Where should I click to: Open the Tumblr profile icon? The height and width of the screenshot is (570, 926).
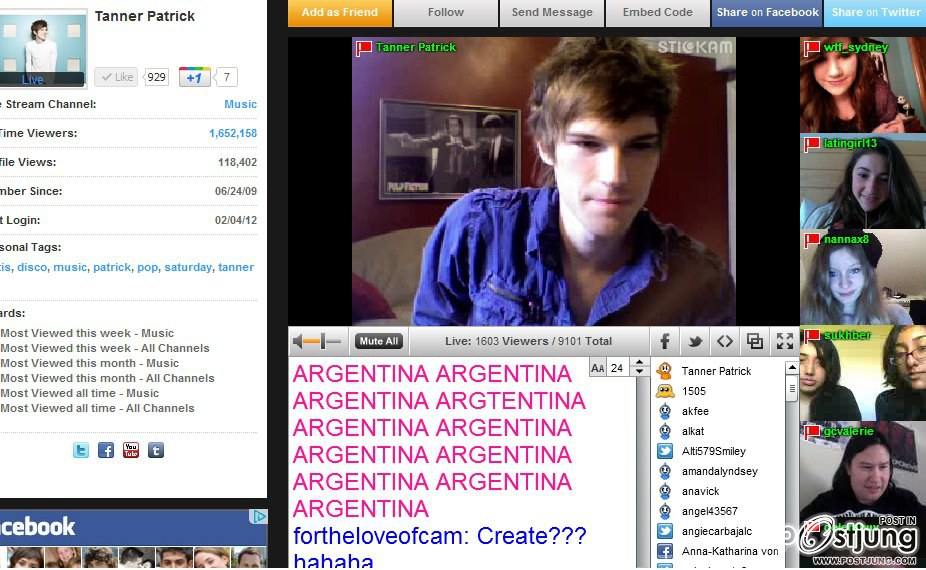[x=156, y=451]
